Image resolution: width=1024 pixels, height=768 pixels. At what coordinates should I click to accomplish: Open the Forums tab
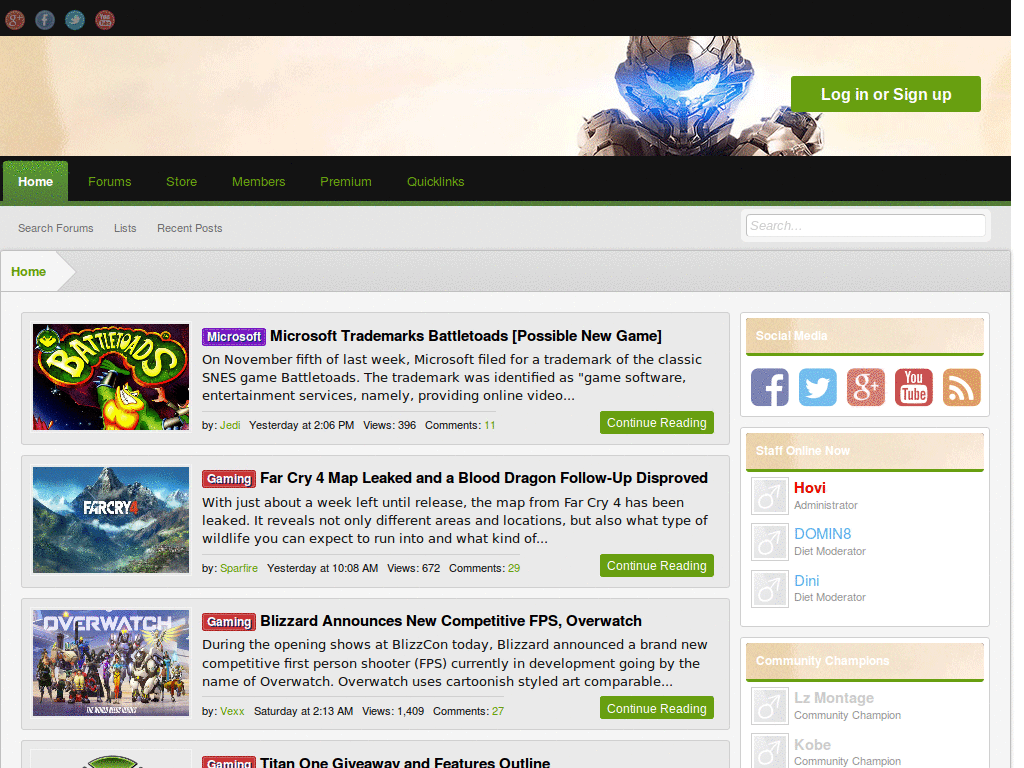point(110,182)
